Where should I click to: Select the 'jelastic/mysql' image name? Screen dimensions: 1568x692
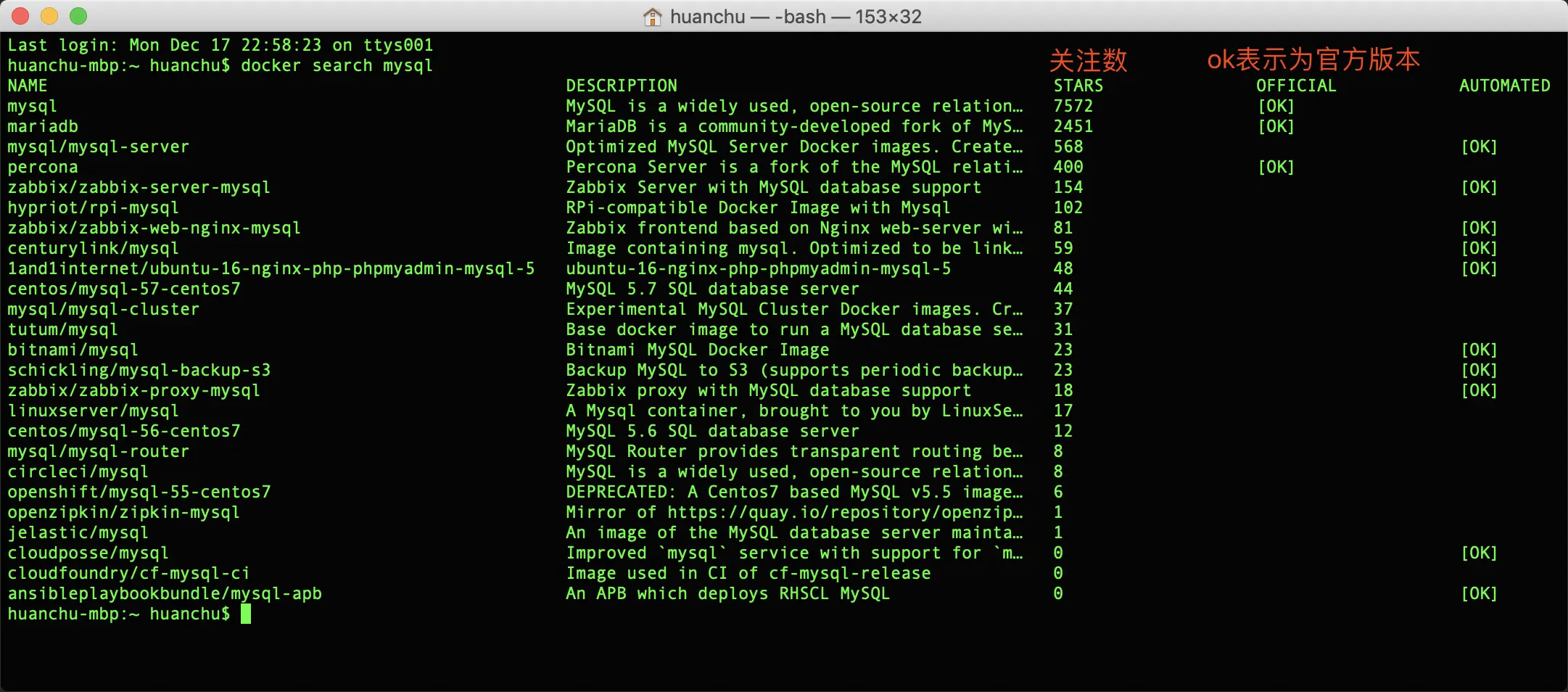click(78, 532)
